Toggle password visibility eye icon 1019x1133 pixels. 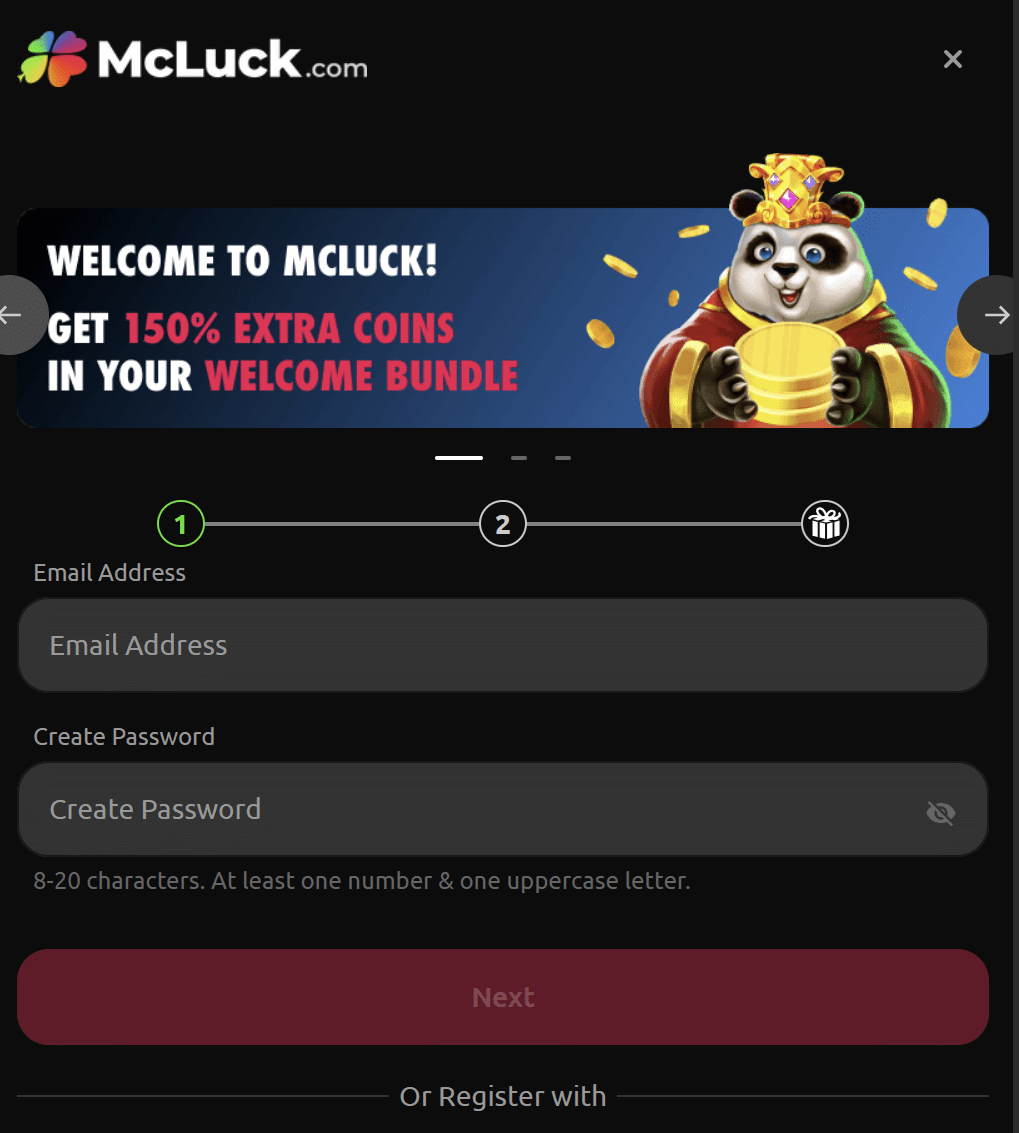940,813
